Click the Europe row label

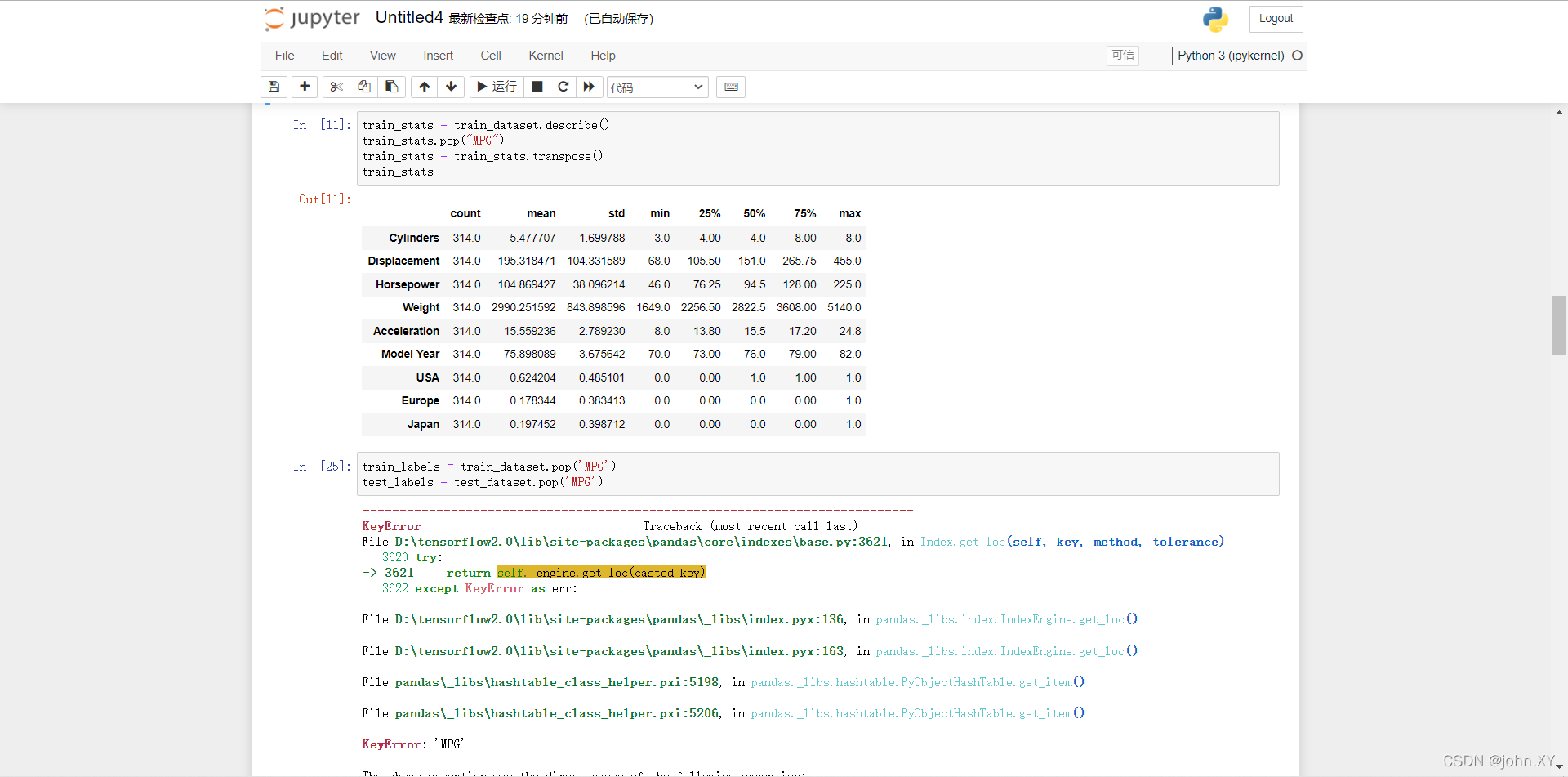point(421,401)
